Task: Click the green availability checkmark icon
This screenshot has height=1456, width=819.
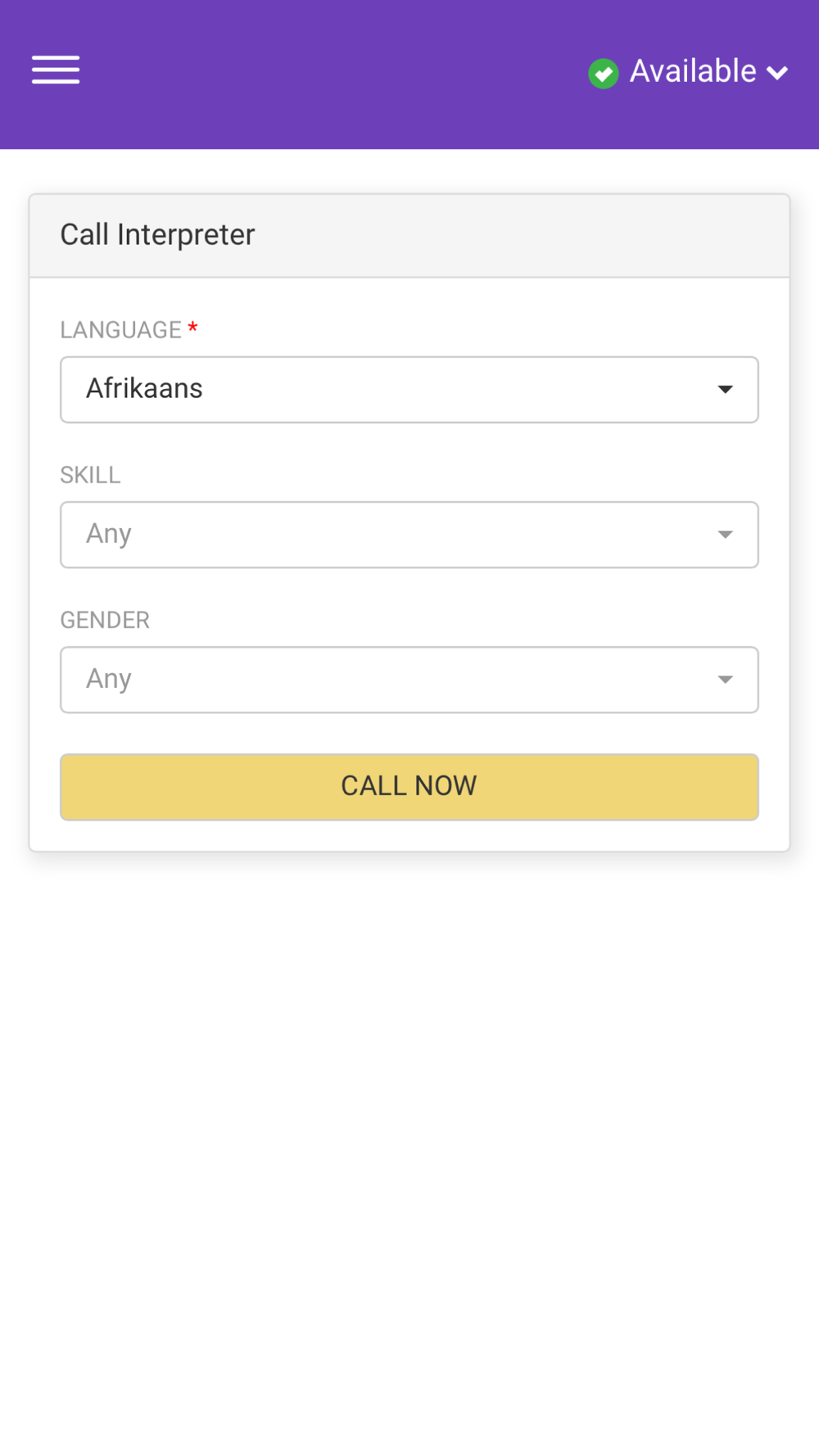Action: click(x=604, y=74)
